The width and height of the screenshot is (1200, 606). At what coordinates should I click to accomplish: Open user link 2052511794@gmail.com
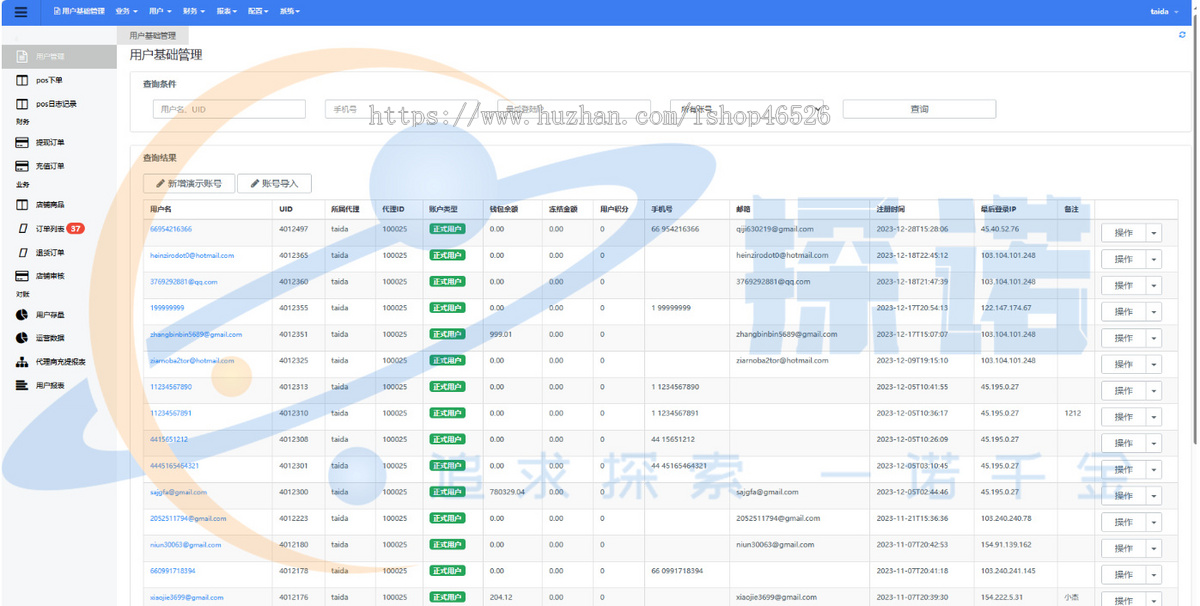click(188, 518)
